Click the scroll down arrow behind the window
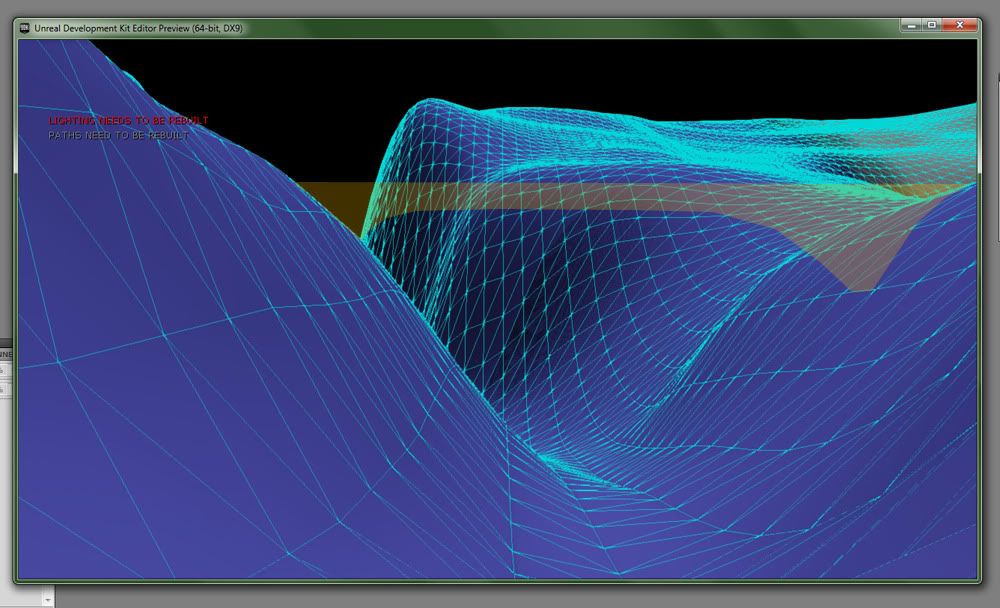The image size is (1000, 608). [47, 599]
